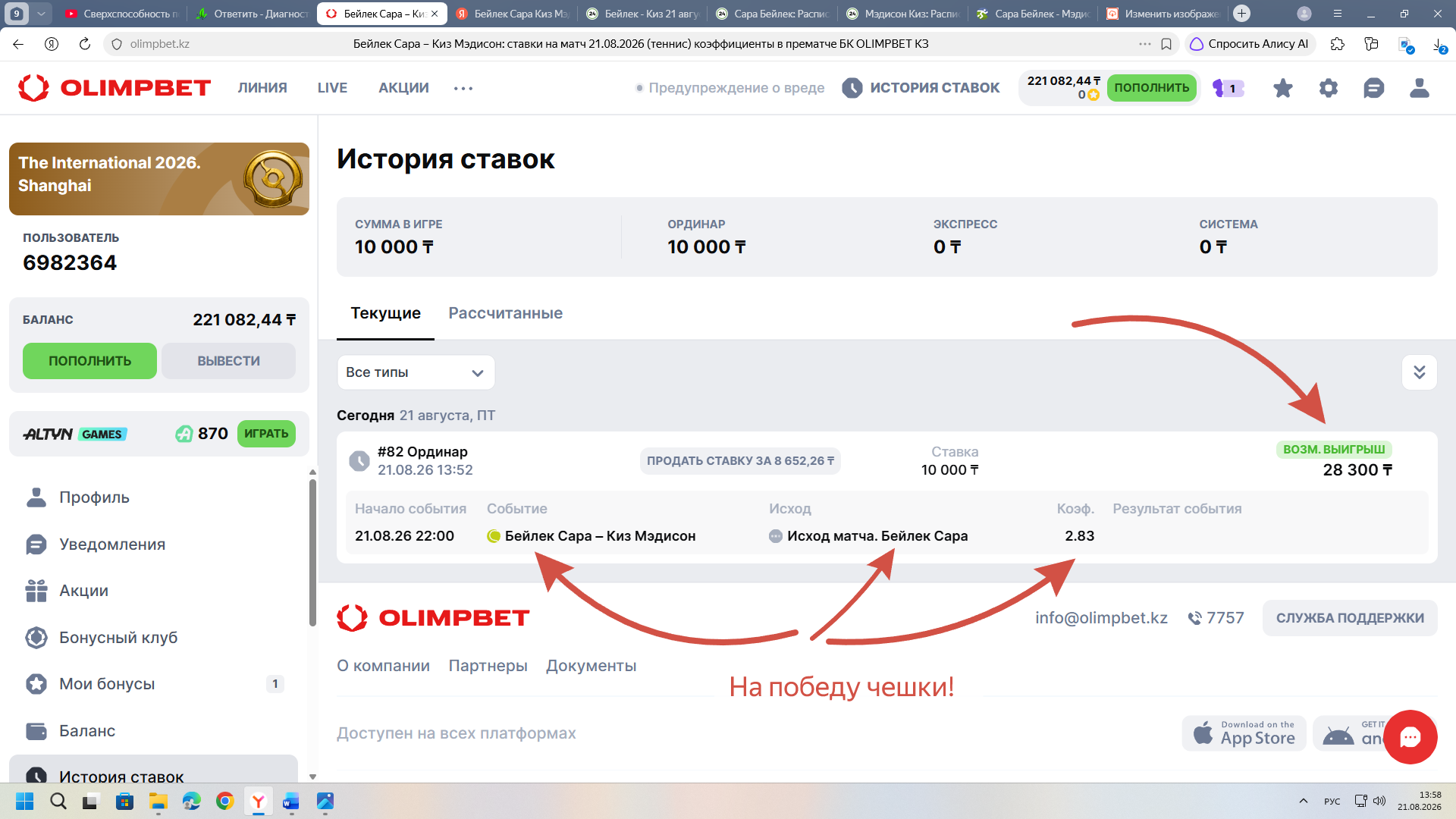Open settings gear icon in header
The height and width of the screenshot is (819, 1456).
point(1329,88)
